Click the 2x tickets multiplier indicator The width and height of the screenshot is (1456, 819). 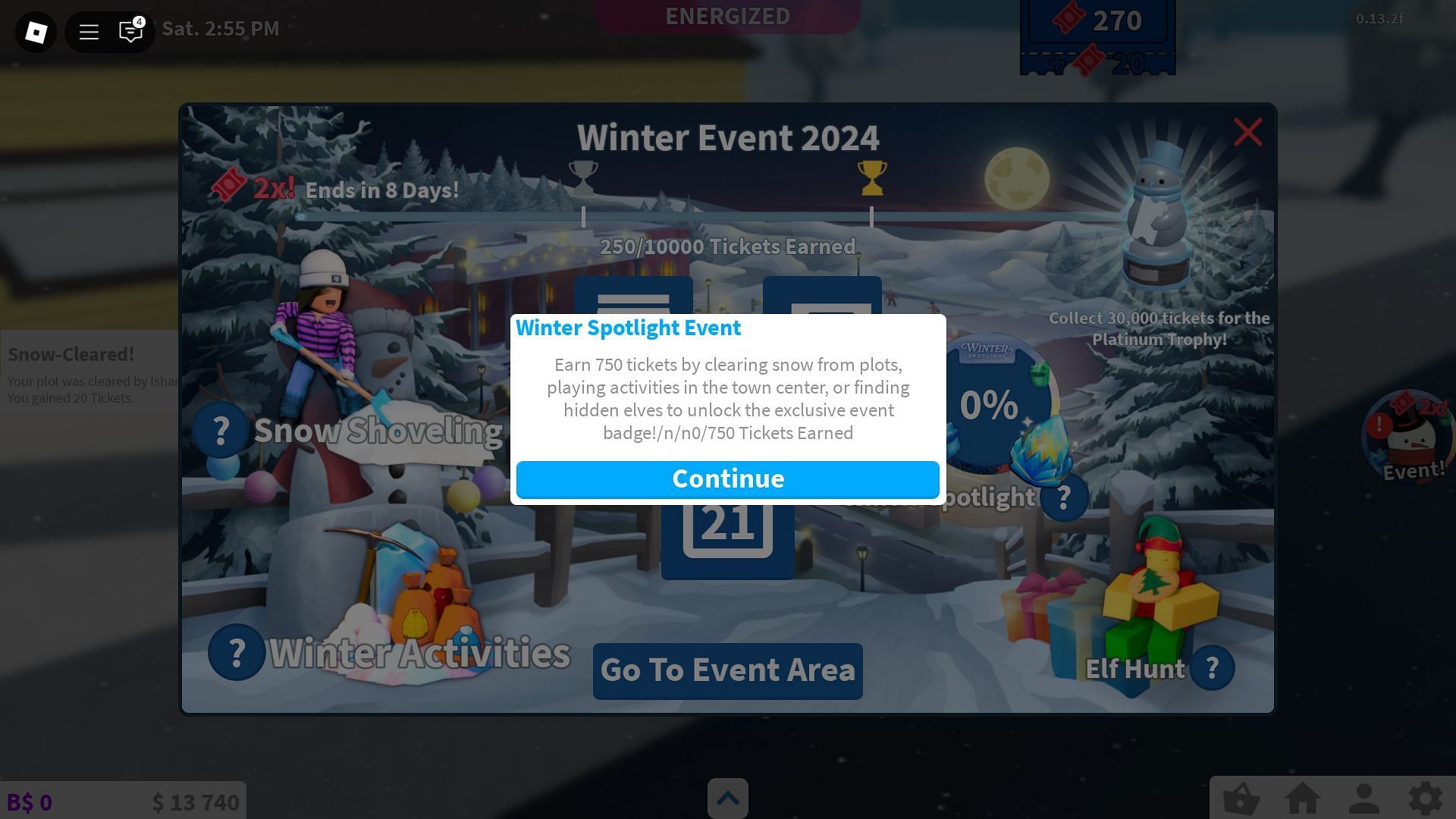coord(255,187)
